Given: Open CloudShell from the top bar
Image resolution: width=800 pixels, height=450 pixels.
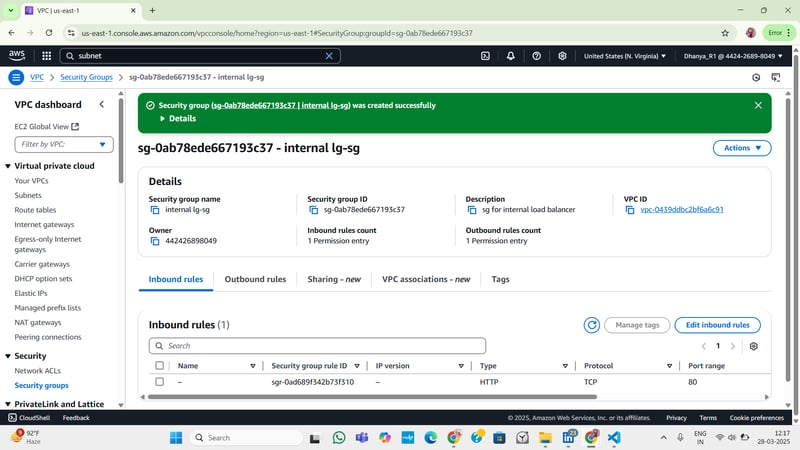Looking at the screenshot, I should pyautogui.click(x=485, y=56).
